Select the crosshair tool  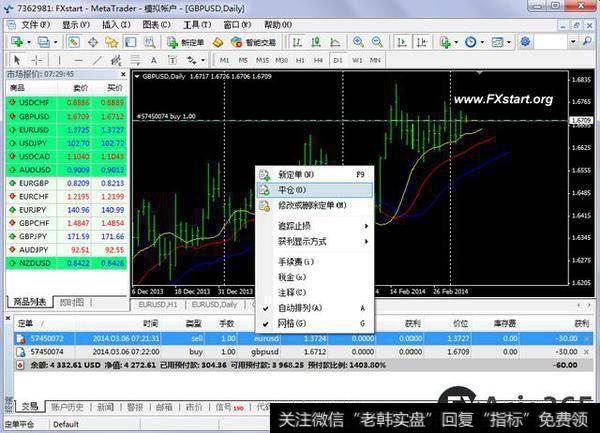click(37, 60)
